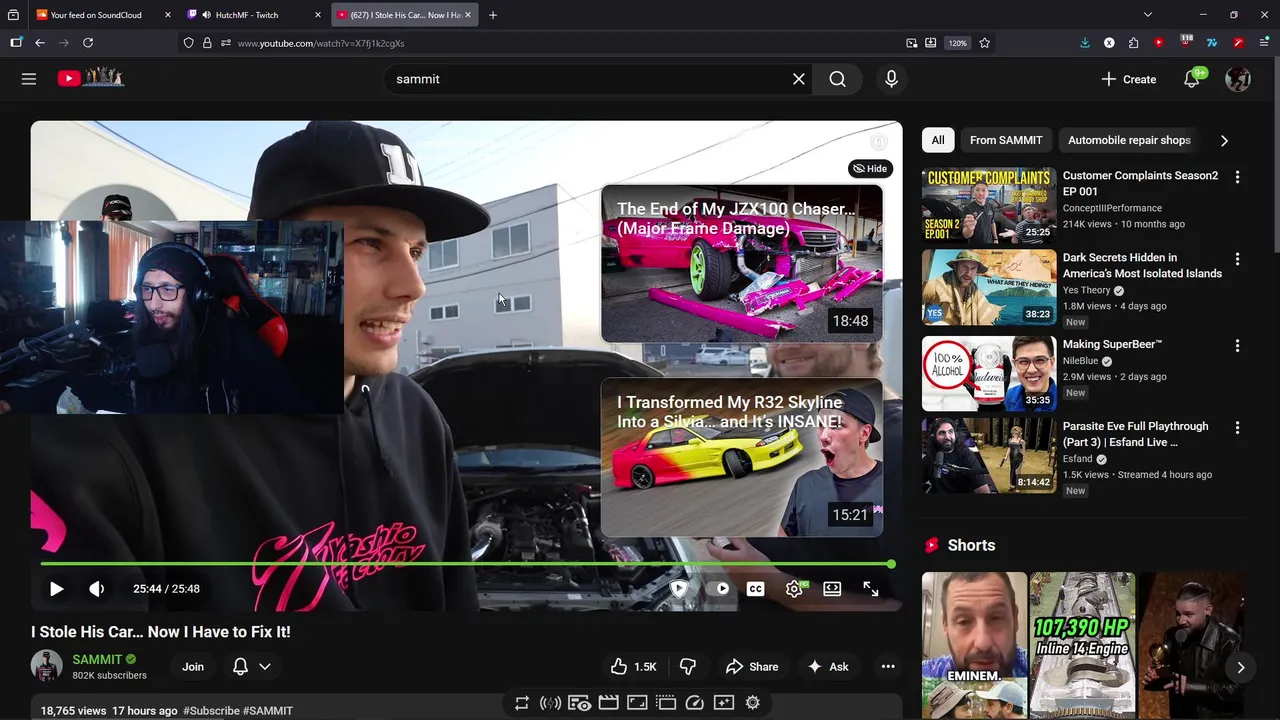Toggle volume boost icon in bottom toolbar
This screenshot has width=1280, height=720.
point(550,703)
